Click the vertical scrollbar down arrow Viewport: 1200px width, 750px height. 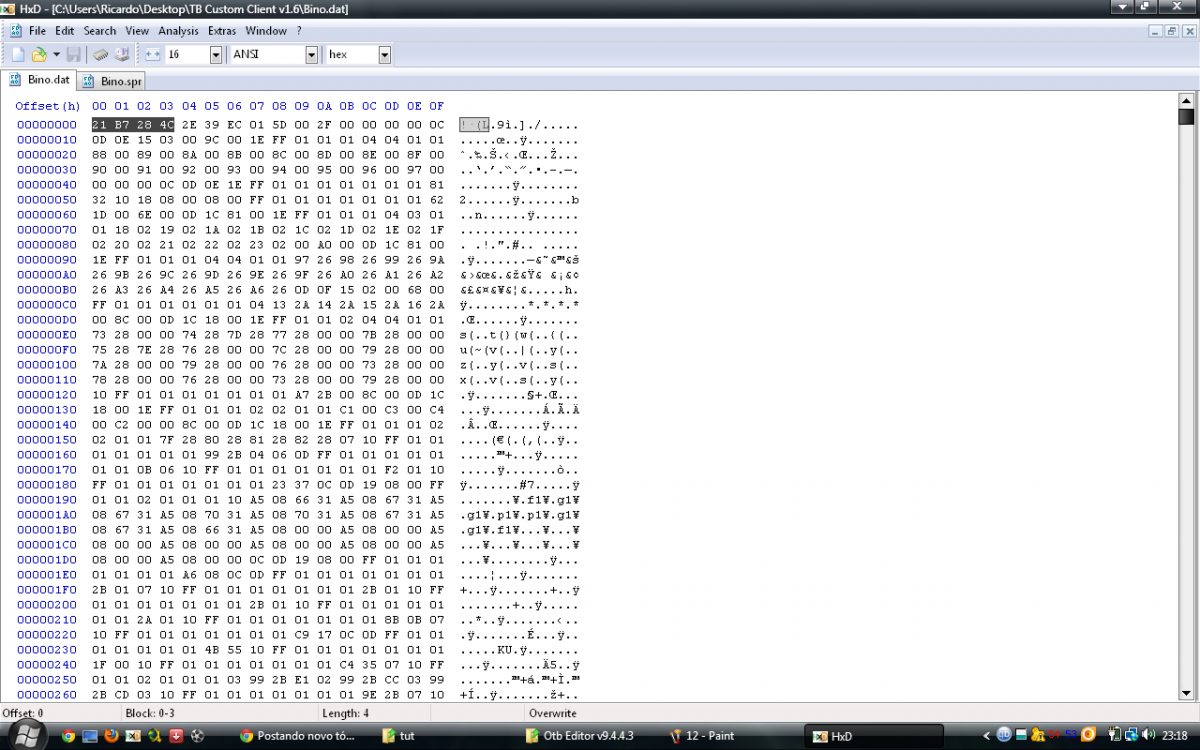click(1186, 692)
